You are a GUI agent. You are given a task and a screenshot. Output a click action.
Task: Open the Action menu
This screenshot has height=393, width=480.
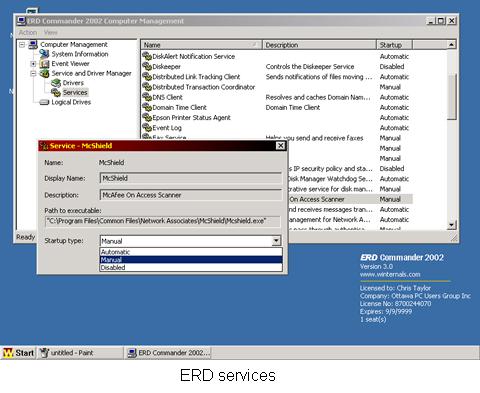point(28,32)
